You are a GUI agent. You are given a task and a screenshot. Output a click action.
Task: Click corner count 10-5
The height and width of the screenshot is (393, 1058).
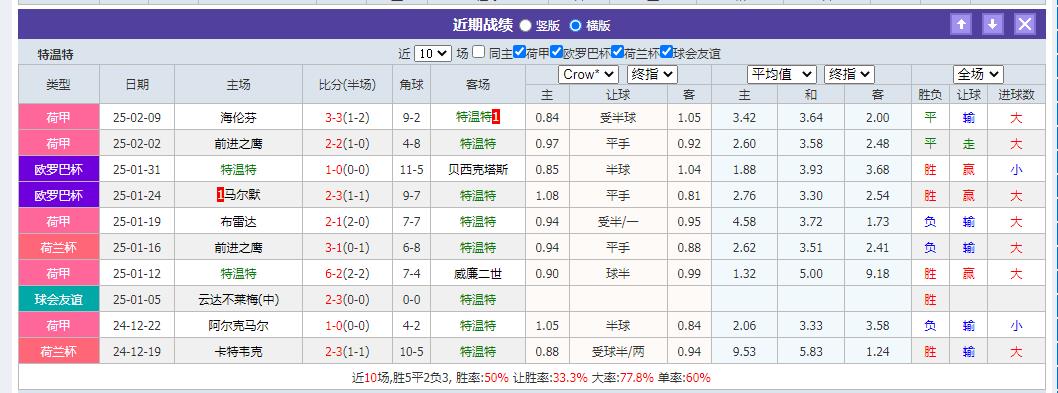pyautogui.click(x=412, y=352)
